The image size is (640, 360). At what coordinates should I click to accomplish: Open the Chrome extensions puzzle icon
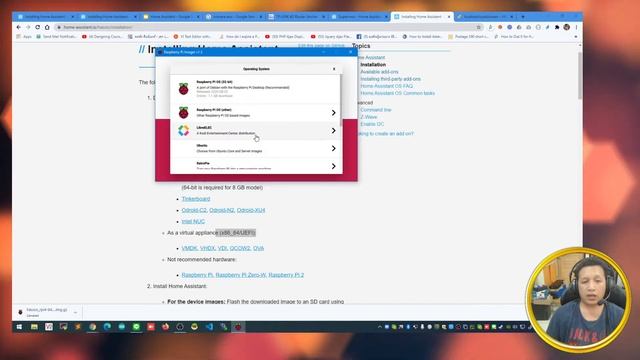557,27
